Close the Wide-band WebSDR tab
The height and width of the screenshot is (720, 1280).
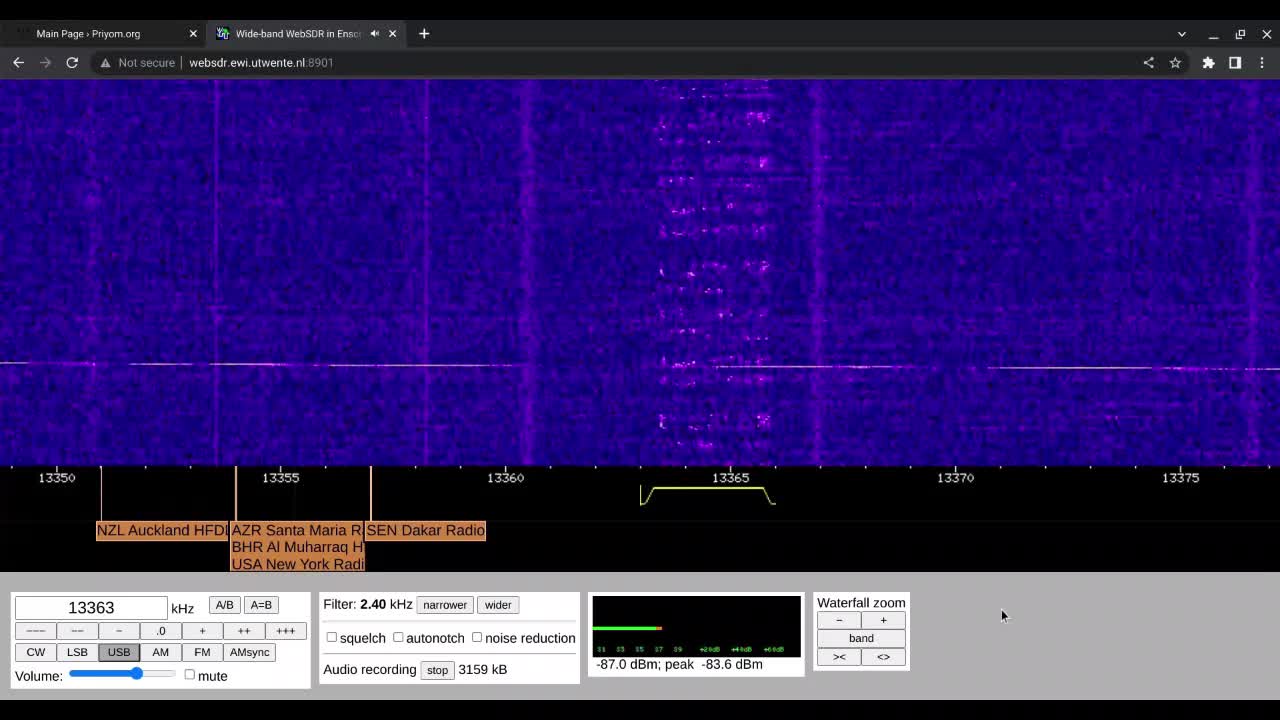point(392,33)
